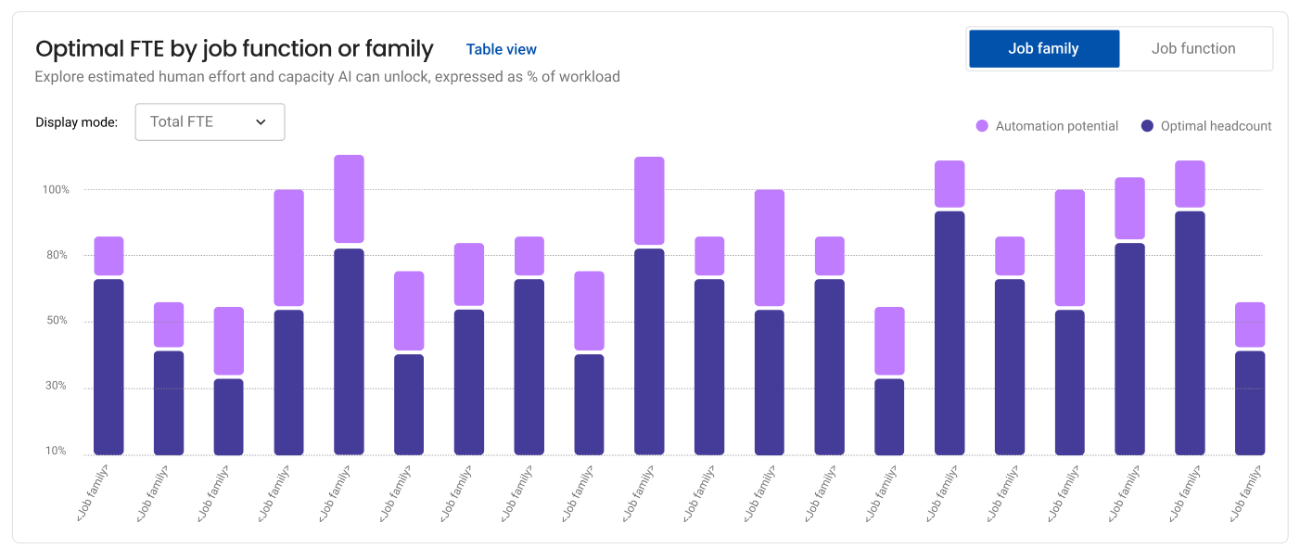Switch to the Job family view
Viewport: 1300px width, 553px height.
point(1043,48)
